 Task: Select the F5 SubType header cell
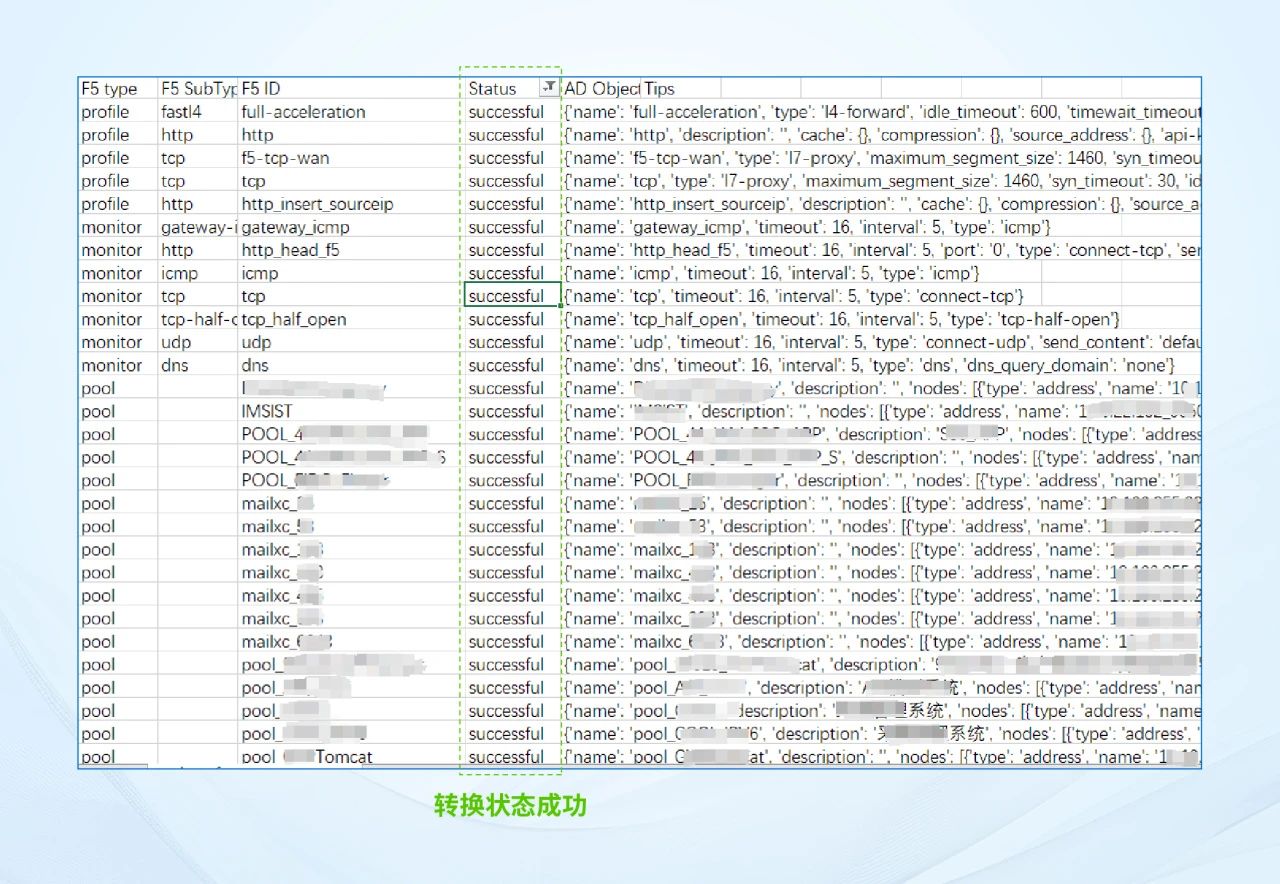point(199,89)
